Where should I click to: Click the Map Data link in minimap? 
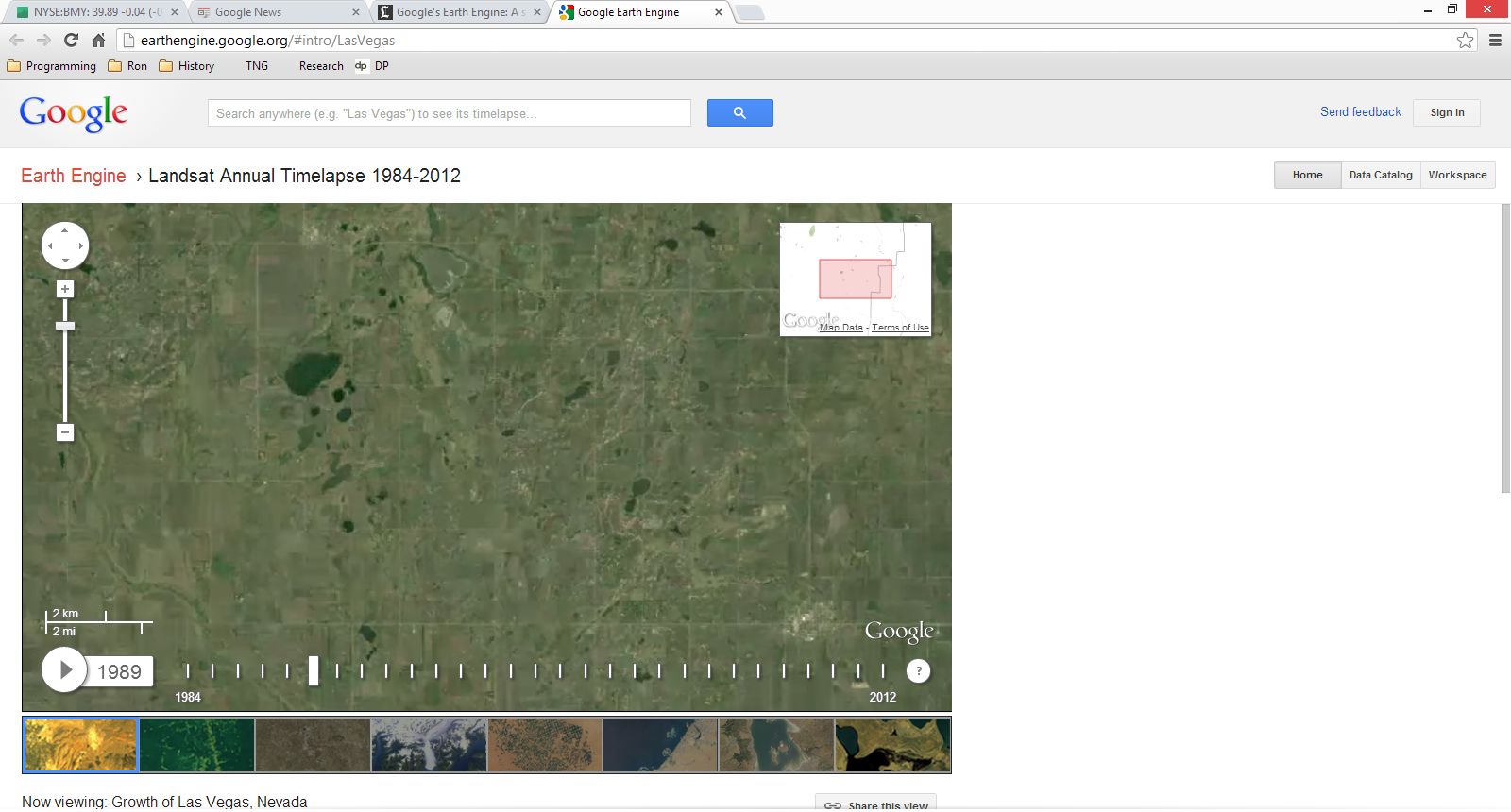pyautogui.click(x=840, y=328)
